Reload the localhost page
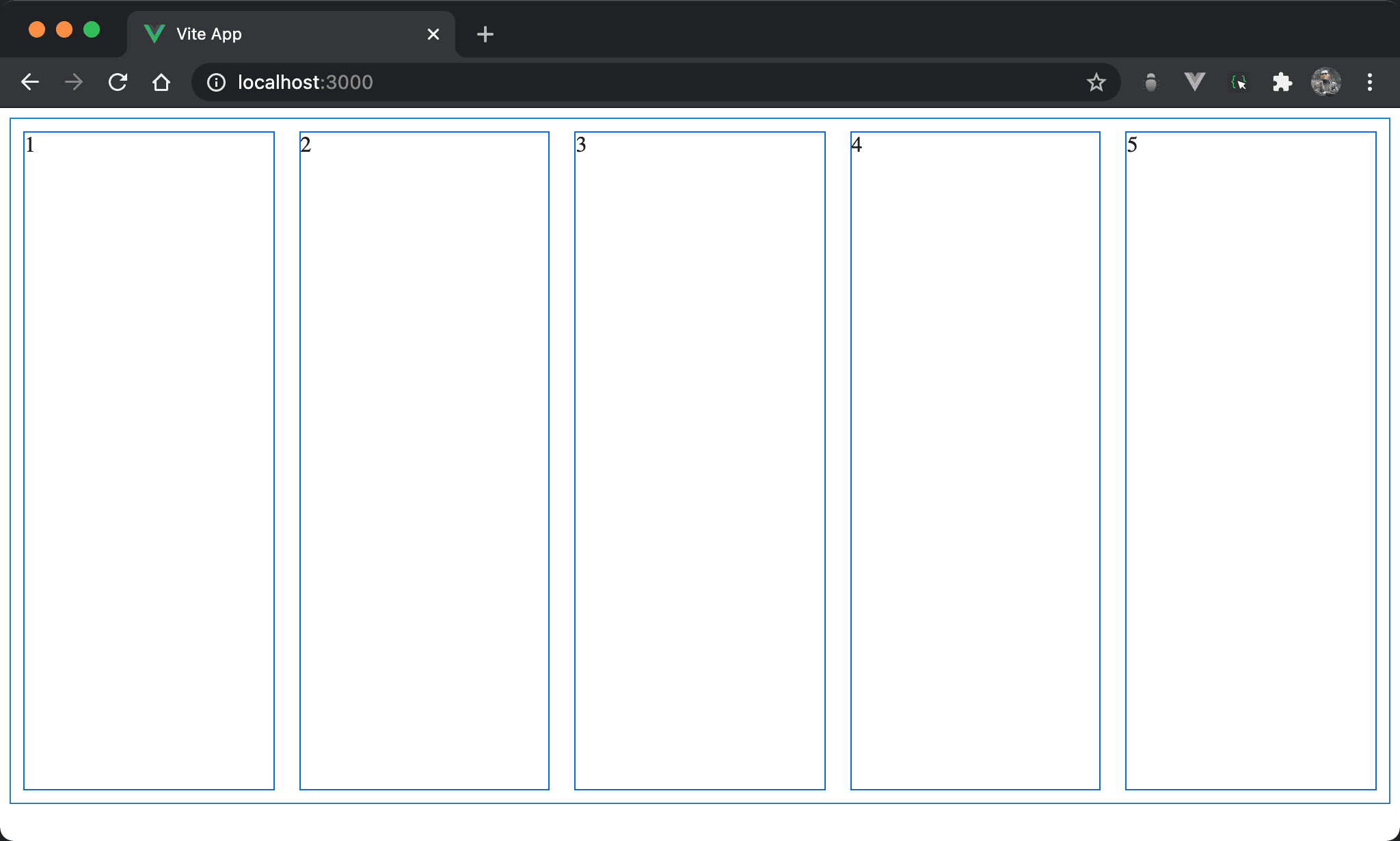 pyautogui.click(x=118, y=83)
